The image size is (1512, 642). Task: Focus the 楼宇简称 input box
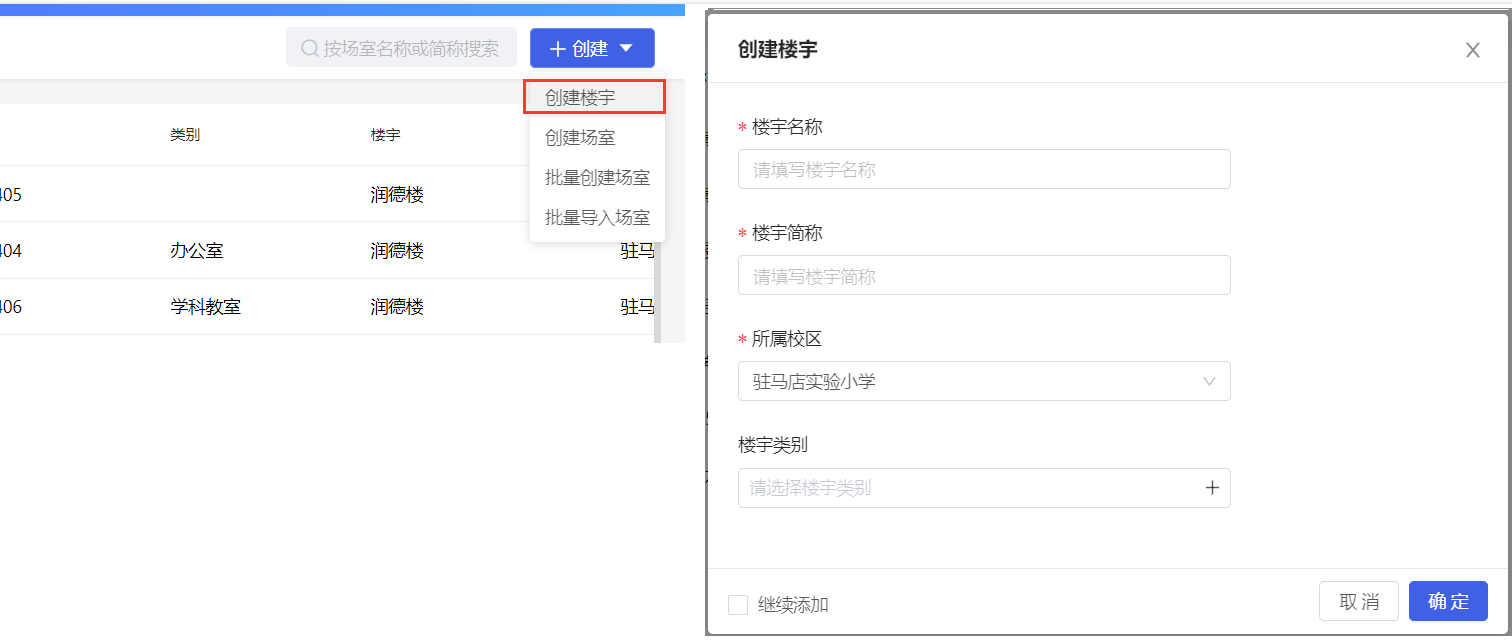click(x=984, y=276)
